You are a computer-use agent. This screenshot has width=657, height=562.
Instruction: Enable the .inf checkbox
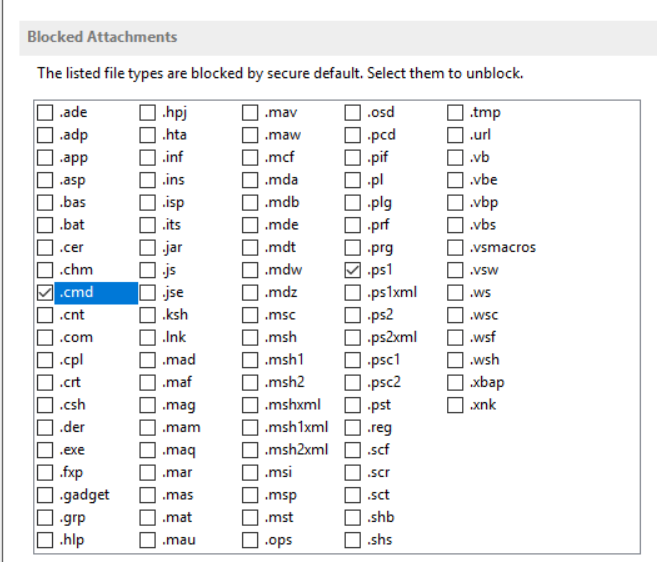click(x=147, y=158)
